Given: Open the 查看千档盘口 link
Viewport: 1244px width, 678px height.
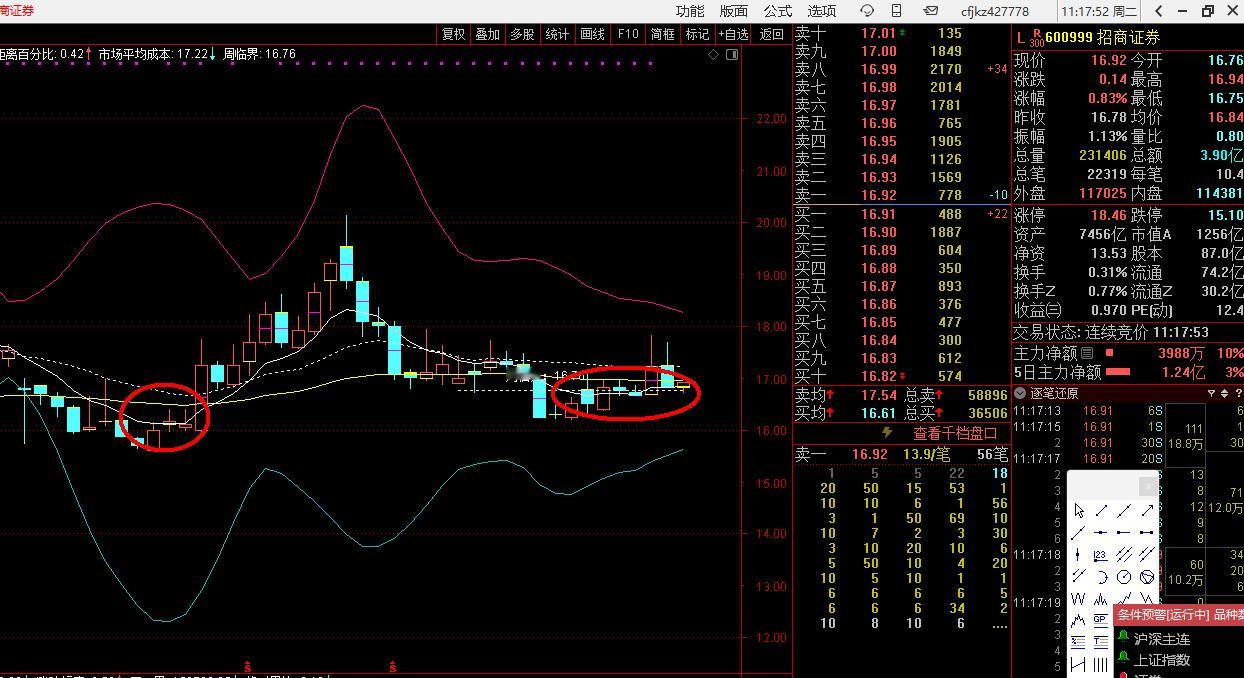Looking at the screenshot, I should [x=955, y=433].
